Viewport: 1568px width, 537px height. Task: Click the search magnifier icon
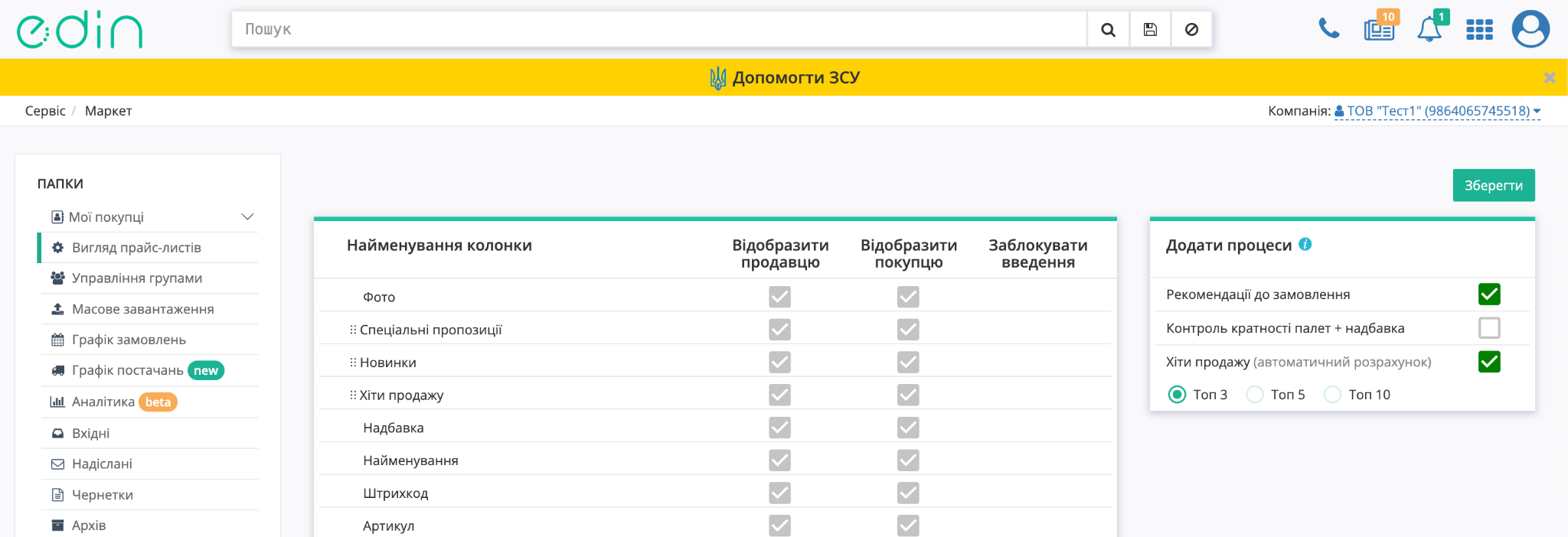coord(1108,30)
